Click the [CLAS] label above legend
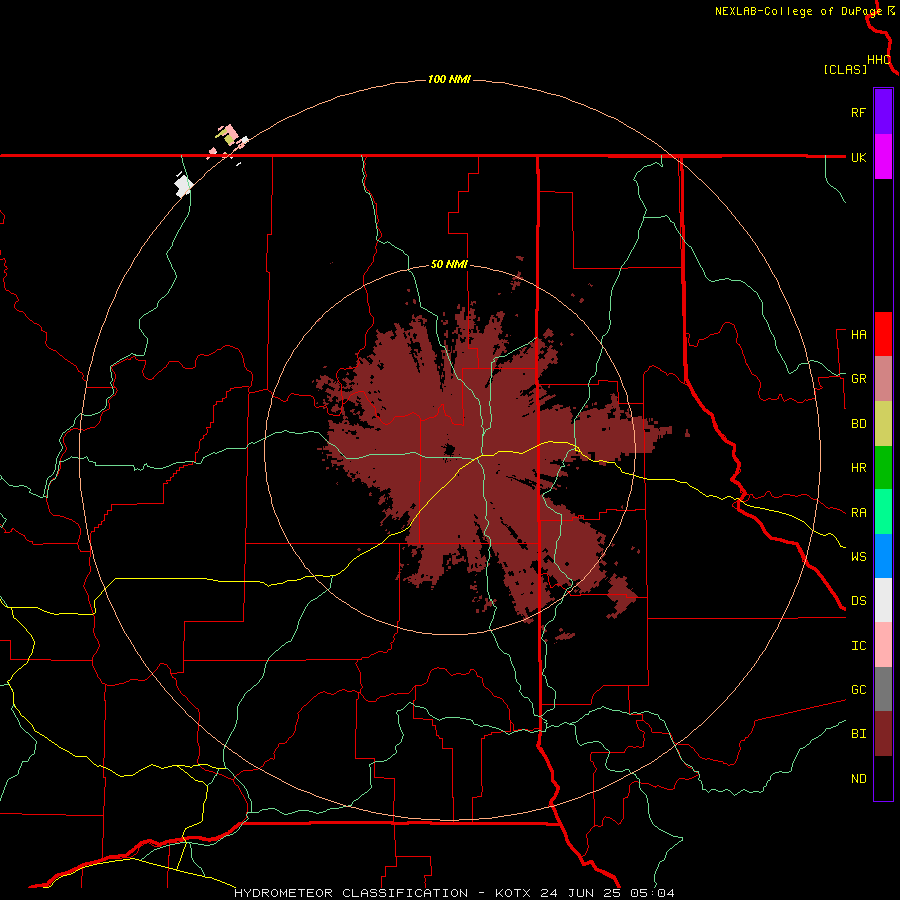The image size is (900, 900). [844, 69]
